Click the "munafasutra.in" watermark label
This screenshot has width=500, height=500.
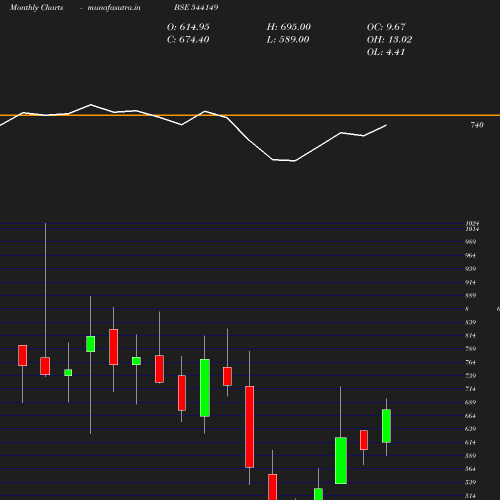pos(114,8)
